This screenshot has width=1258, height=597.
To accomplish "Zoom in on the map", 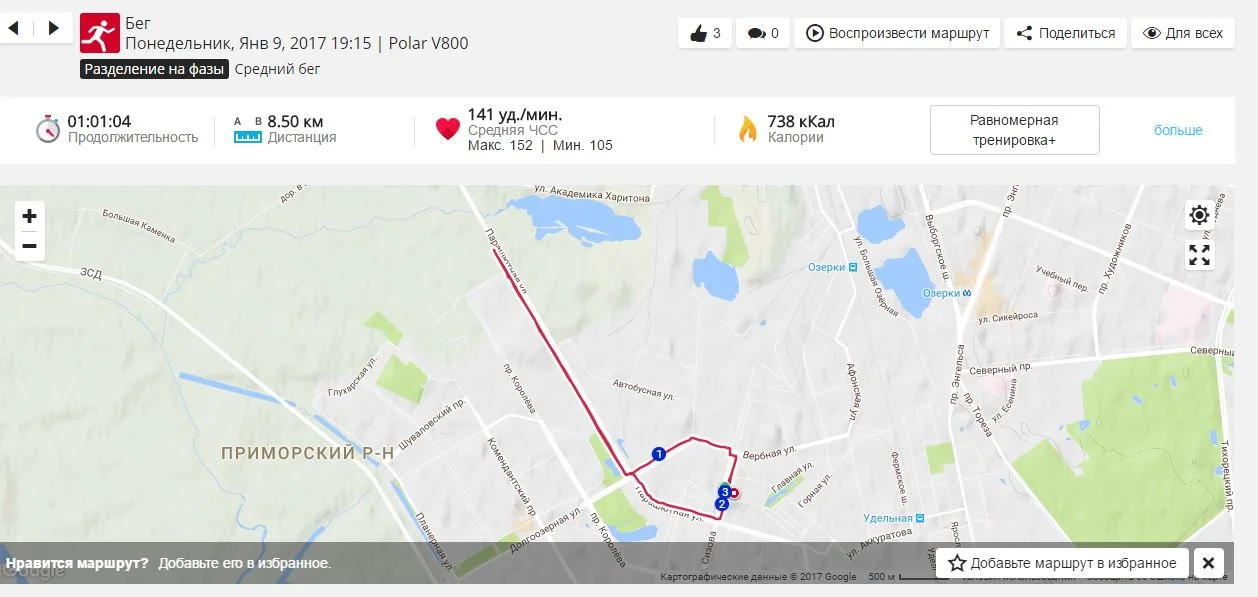I will coord(29,216).
